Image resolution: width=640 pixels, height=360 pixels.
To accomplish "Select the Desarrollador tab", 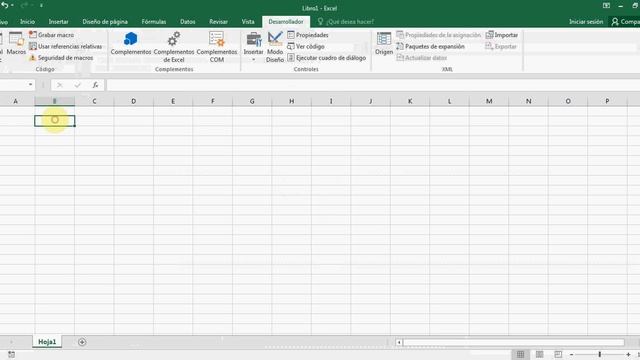I will pos(286,22).
